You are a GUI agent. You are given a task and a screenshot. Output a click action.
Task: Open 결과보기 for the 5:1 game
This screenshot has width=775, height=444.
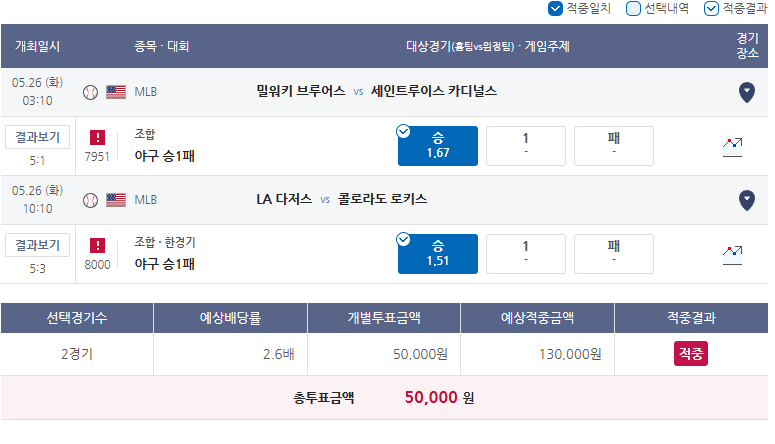38,137
